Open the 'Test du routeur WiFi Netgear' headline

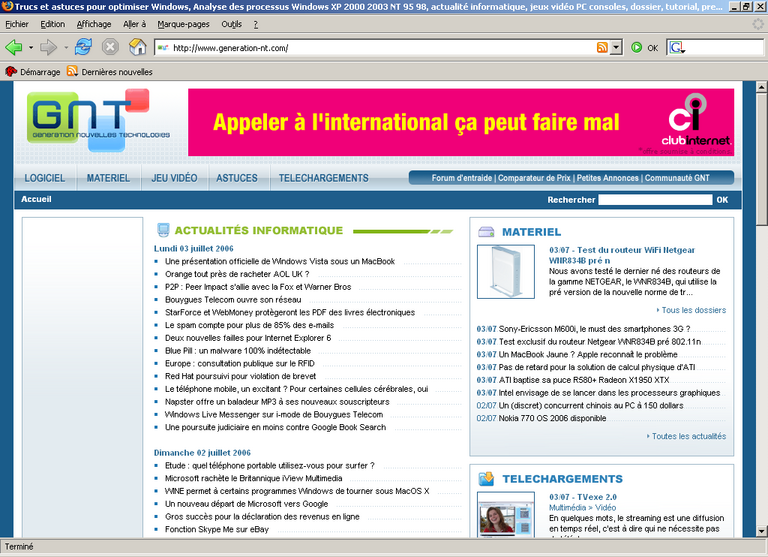(622, 255)
